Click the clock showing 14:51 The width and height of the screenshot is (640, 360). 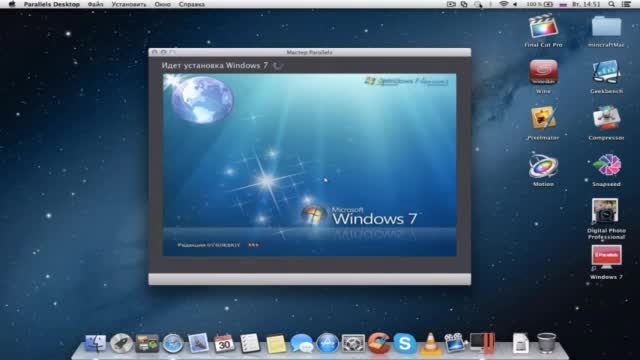(x=587, y=4)
